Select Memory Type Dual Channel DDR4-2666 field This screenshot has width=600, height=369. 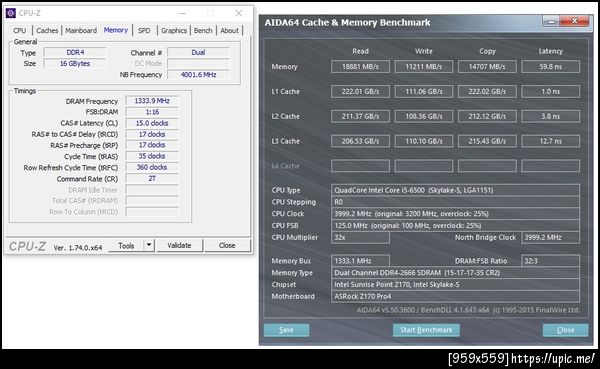click(x=455, y=273)
